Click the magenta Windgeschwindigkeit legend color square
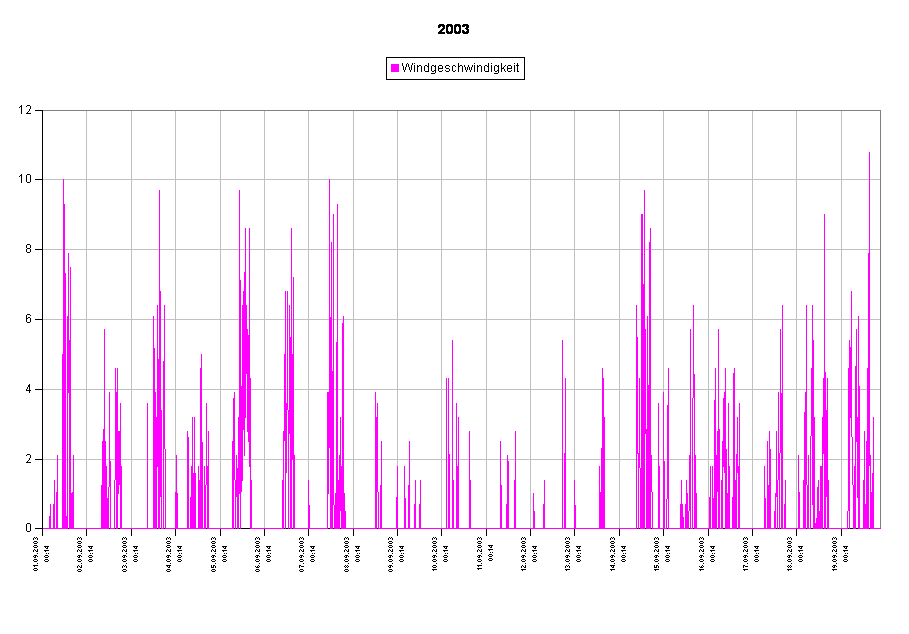This screenshot has height=634, width=909. 395,68
